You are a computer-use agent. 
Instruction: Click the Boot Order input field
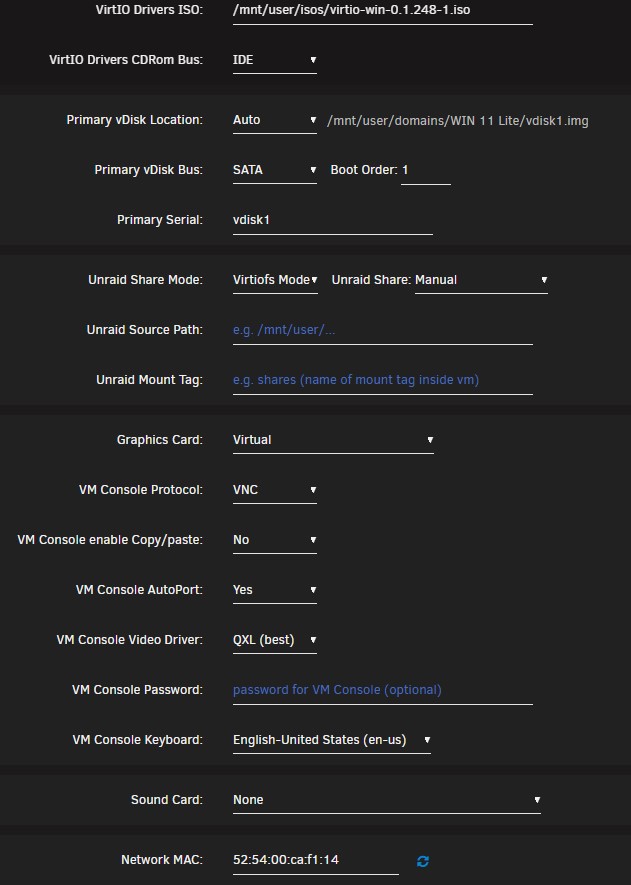pyautogui.click(x=426, y=170)
